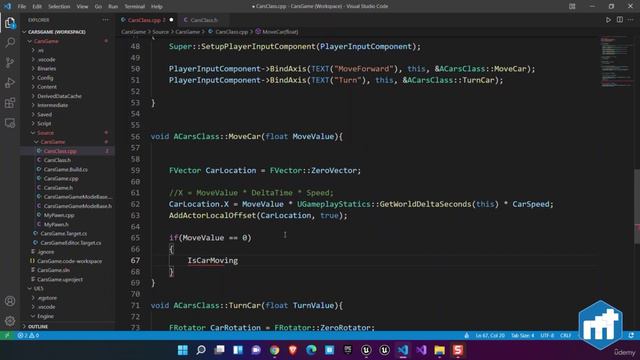Image resolution: width=640 pixels, height=360 pixels.
Task: Open the File menu
Action: point(22,7)
